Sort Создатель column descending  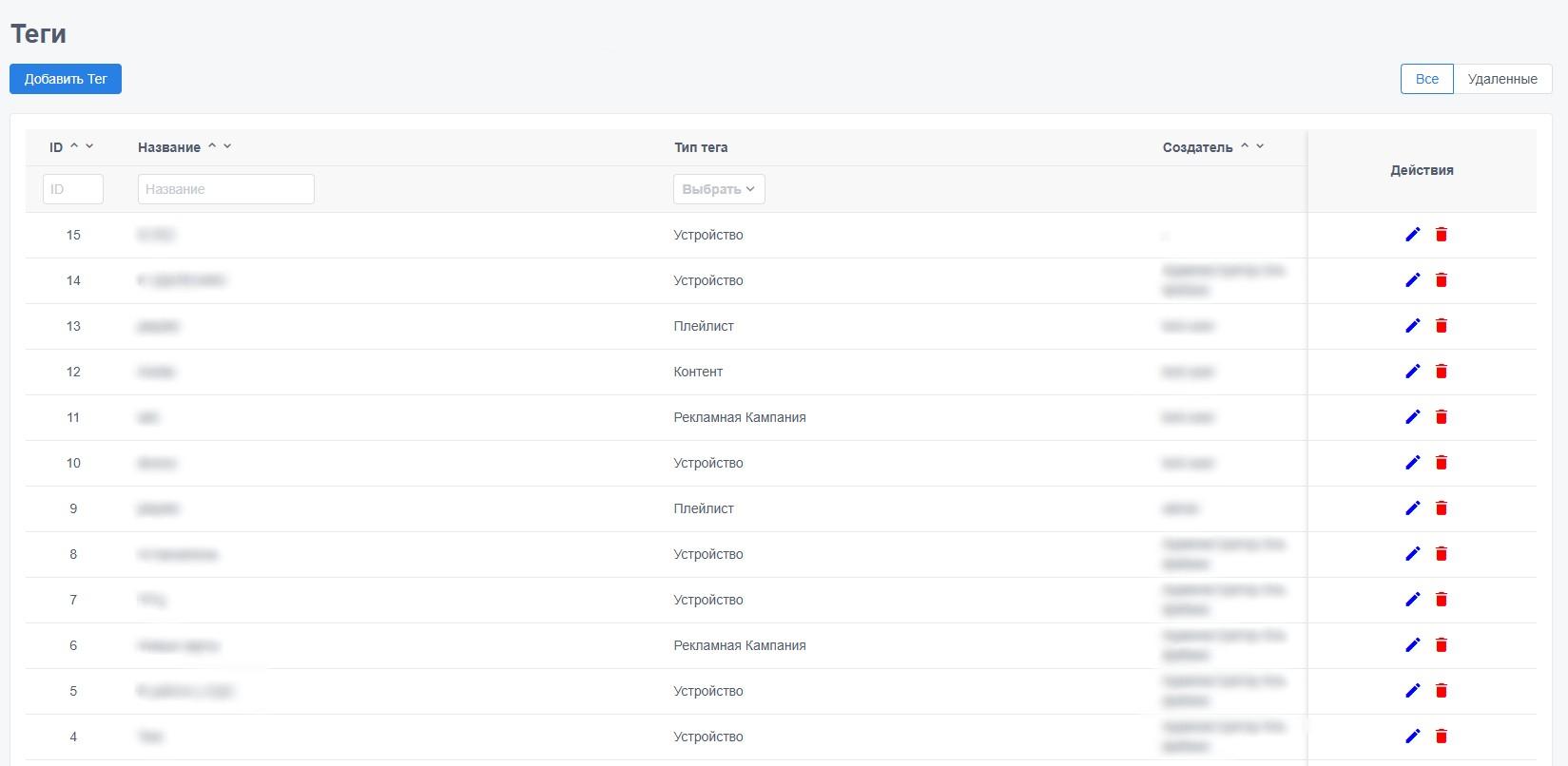coord(1260,146)
